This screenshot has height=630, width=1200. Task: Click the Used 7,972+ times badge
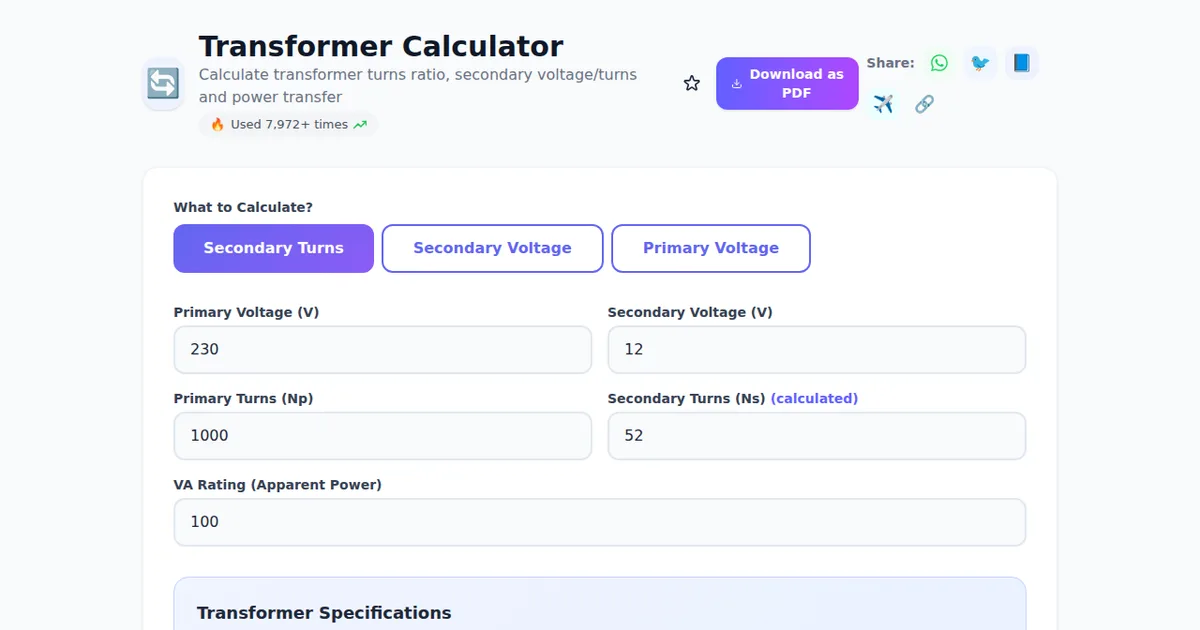(x=288, y=124)
